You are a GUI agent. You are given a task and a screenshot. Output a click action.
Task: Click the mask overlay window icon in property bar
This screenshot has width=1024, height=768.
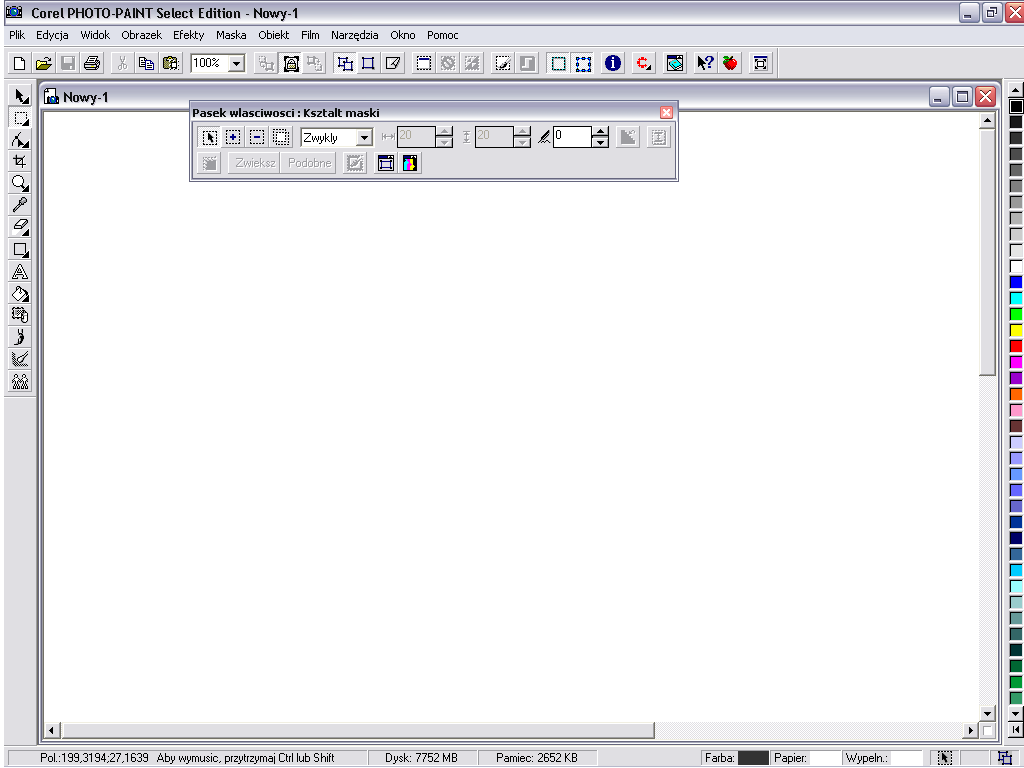386,163
